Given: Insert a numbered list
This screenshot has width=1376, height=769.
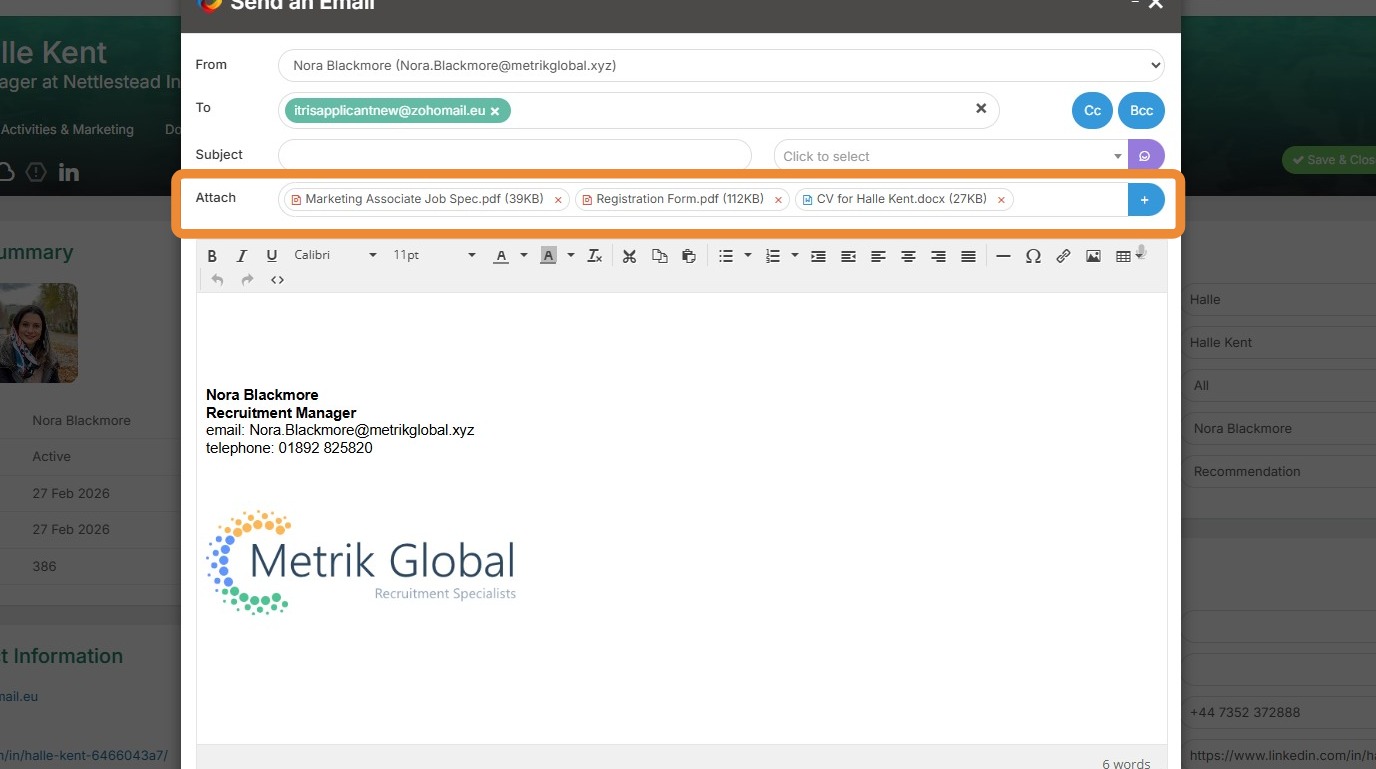Looking at the screenshot, I should coord(772,256).
